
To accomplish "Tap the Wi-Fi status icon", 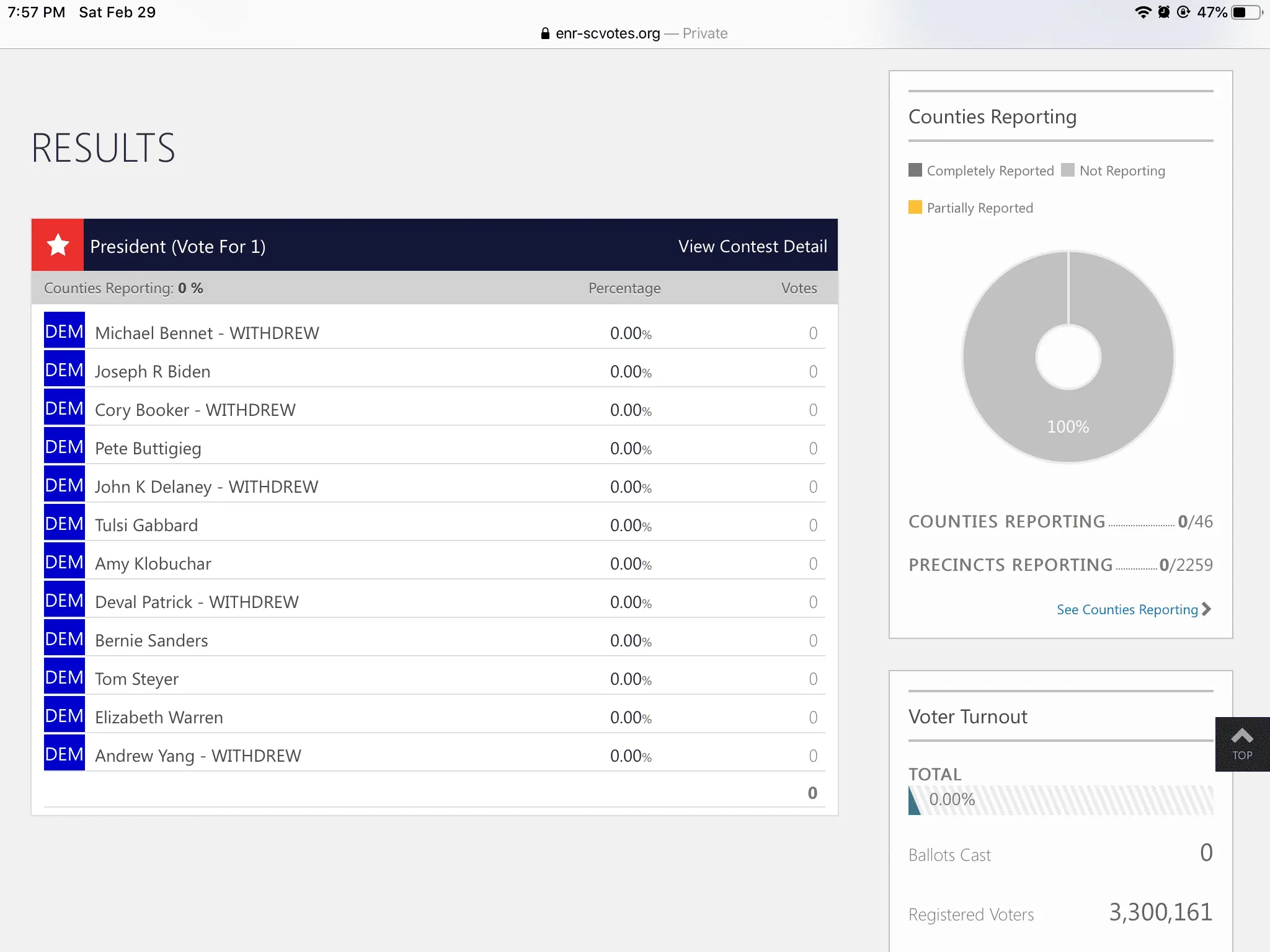I will [x=1142, y=12].
